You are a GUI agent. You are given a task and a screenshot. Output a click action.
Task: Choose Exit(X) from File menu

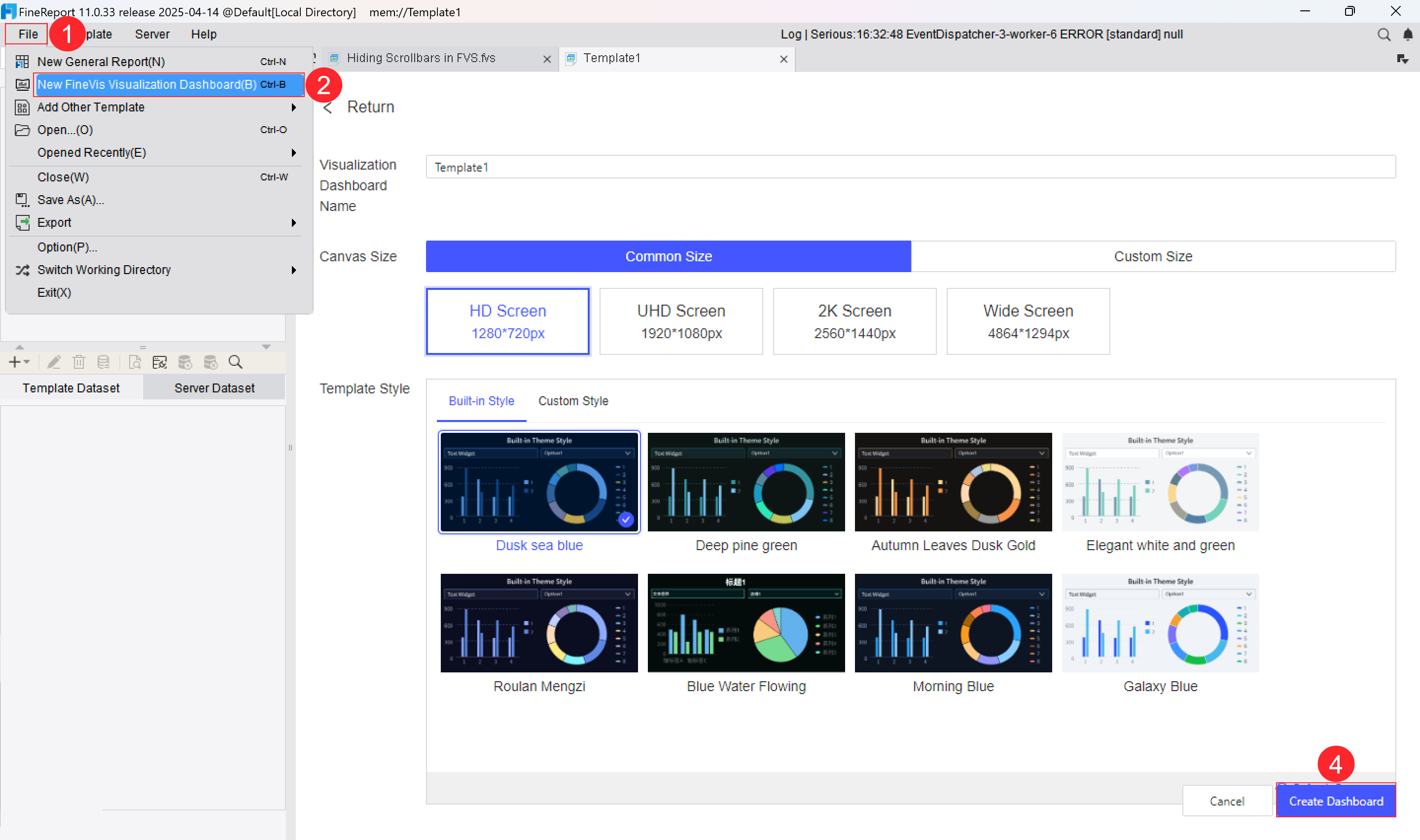tap(157, 293)
